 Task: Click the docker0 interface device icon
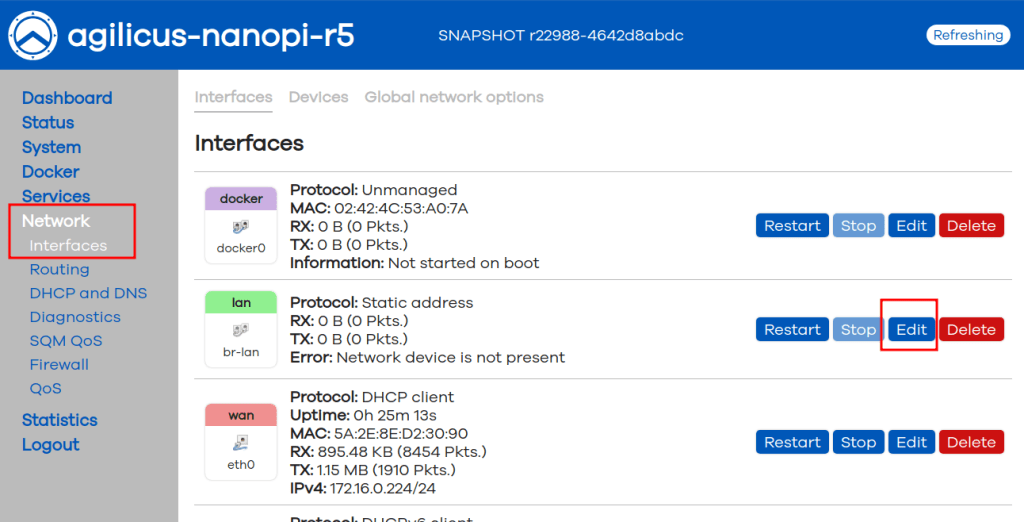coord(241,227)
